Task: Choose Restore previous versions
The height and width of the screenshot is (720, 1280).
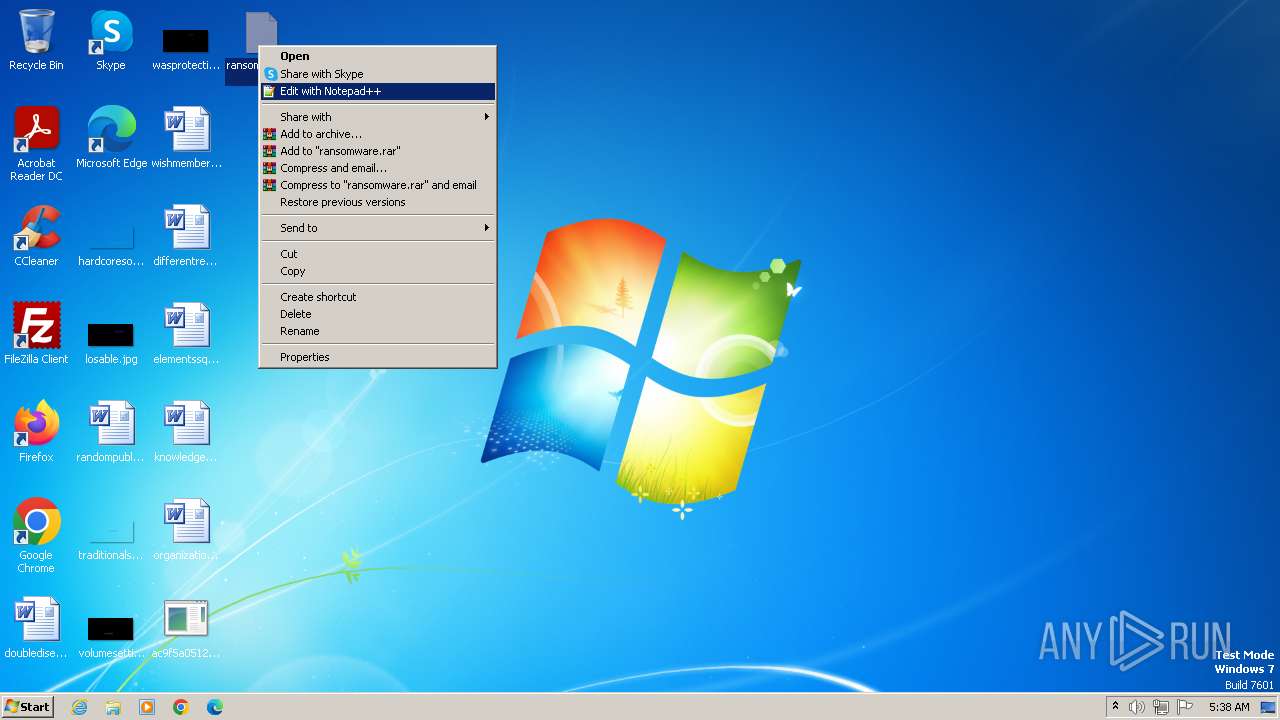Action: [378, 202]
